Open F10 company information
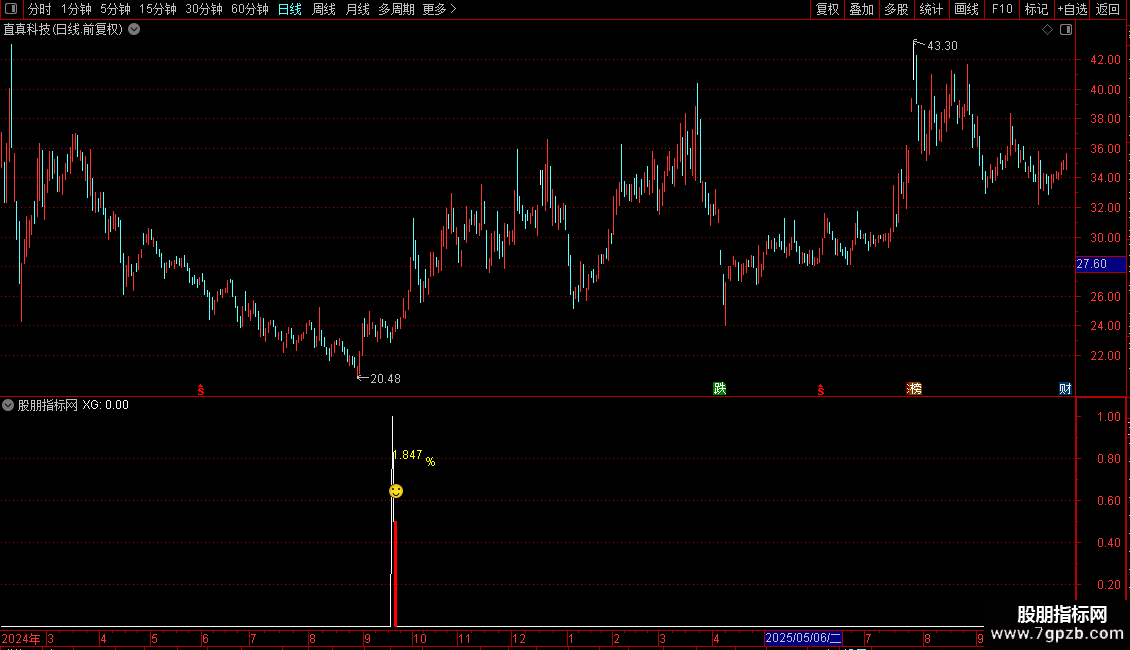This screenshot has width=1130, height=650. [1002, 9]
